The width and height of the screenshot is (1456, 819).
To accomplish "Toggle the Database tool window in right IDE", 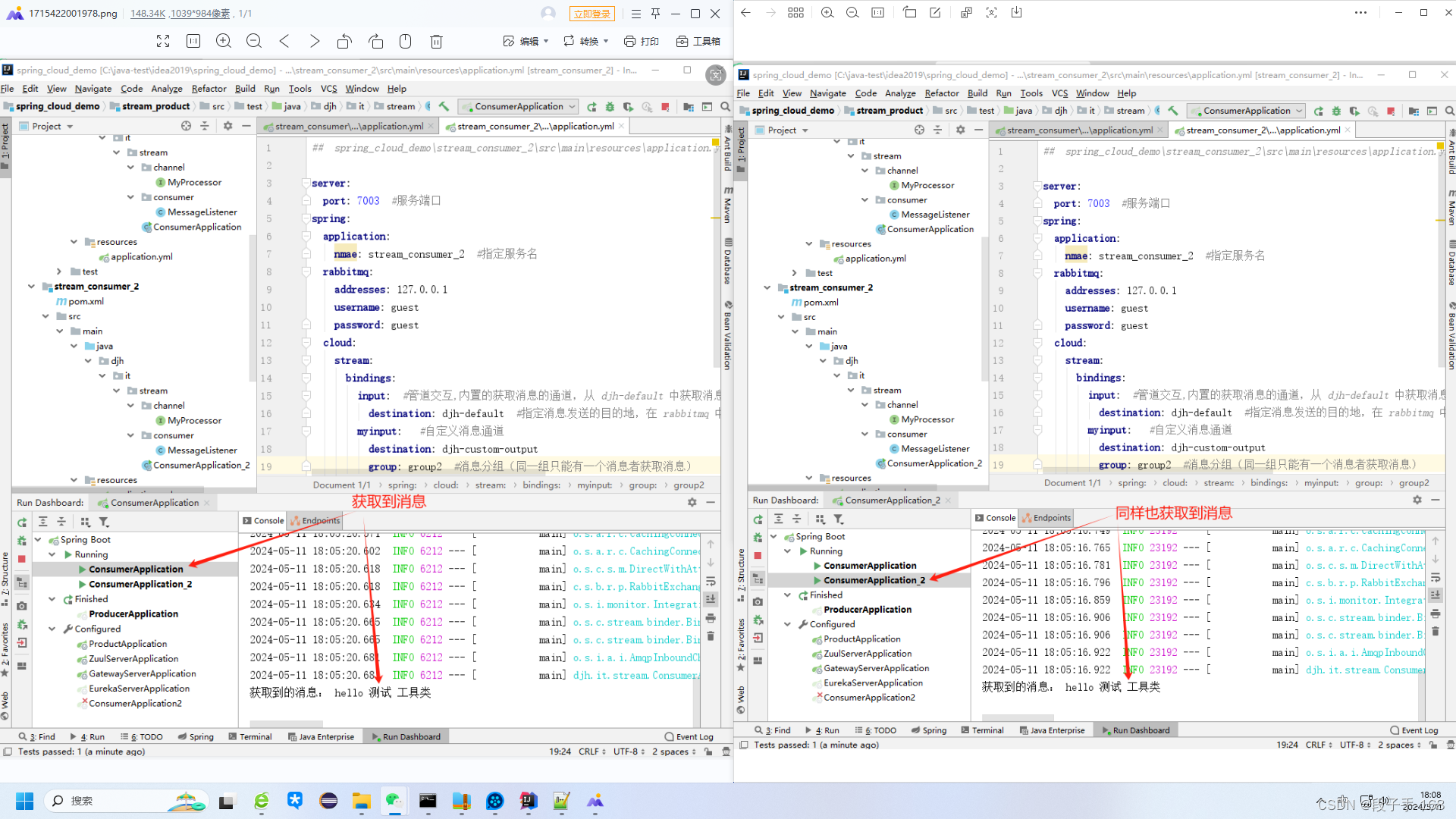I will tap(1451, 262).
